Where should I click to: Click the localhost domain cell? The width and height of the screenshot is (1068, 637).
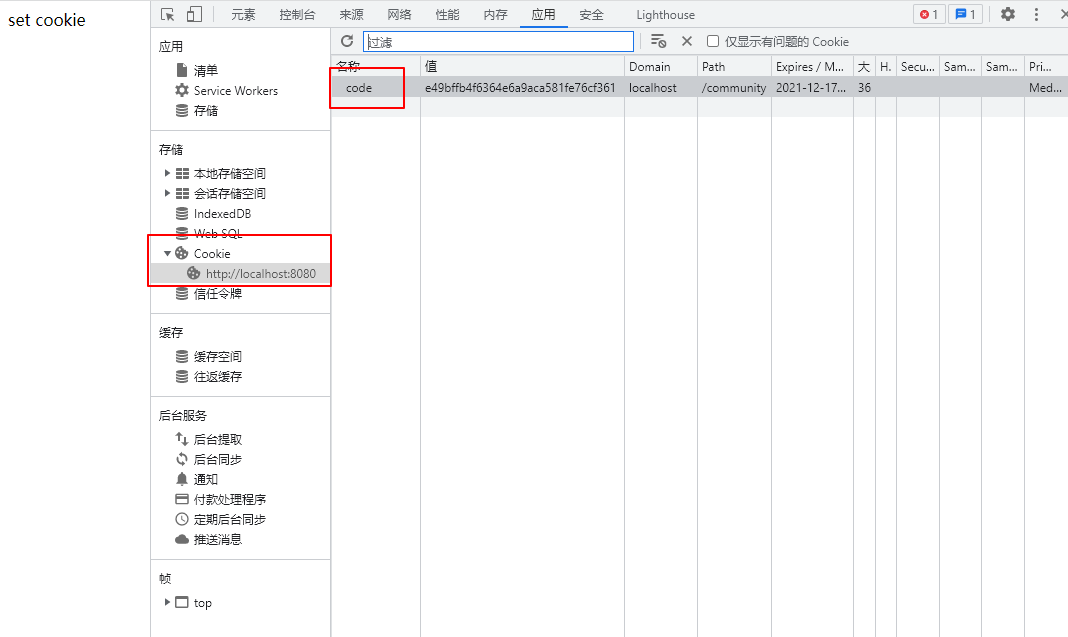(x=661, y=88)
